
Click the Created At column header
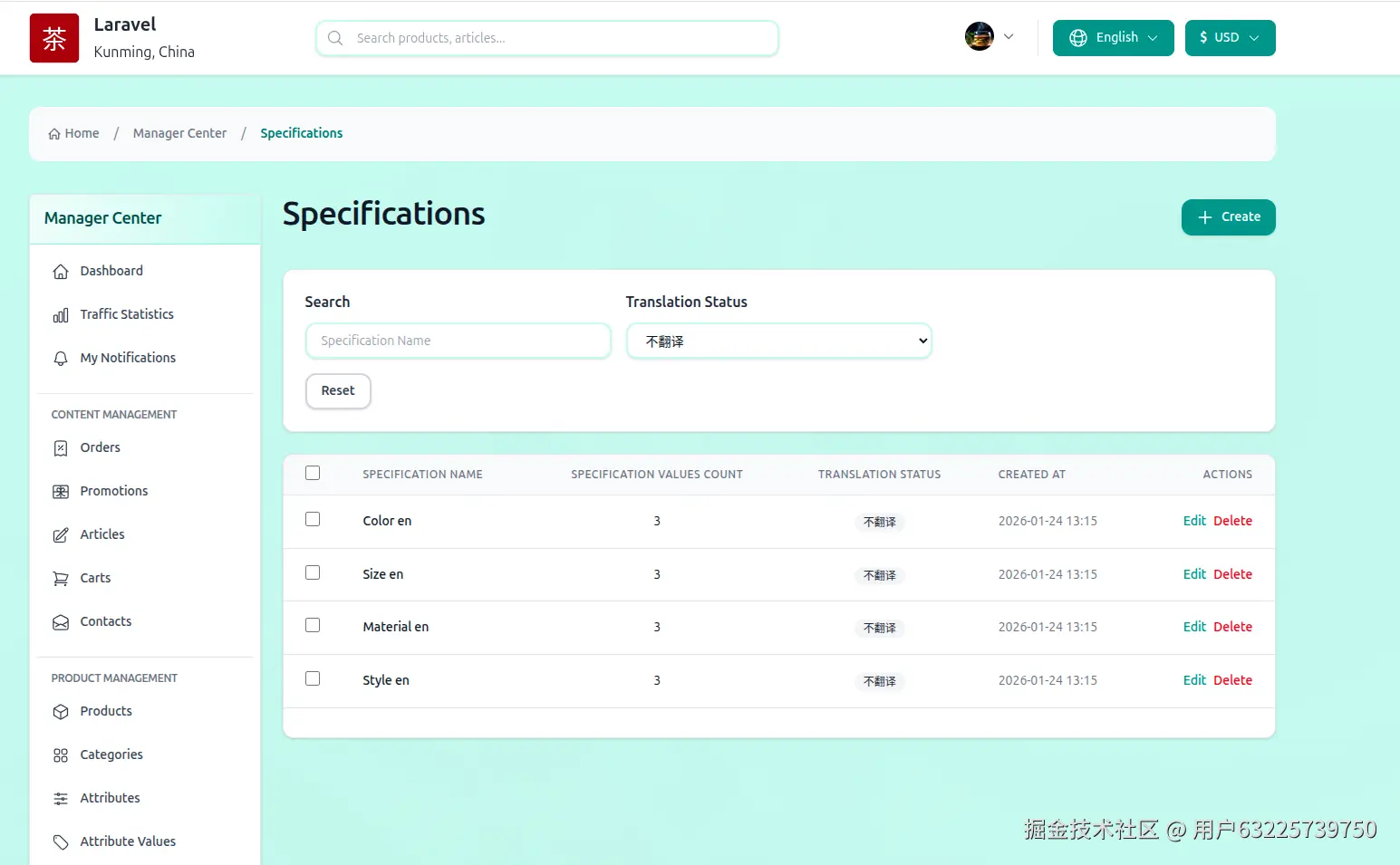click(x=1032, y=475)
